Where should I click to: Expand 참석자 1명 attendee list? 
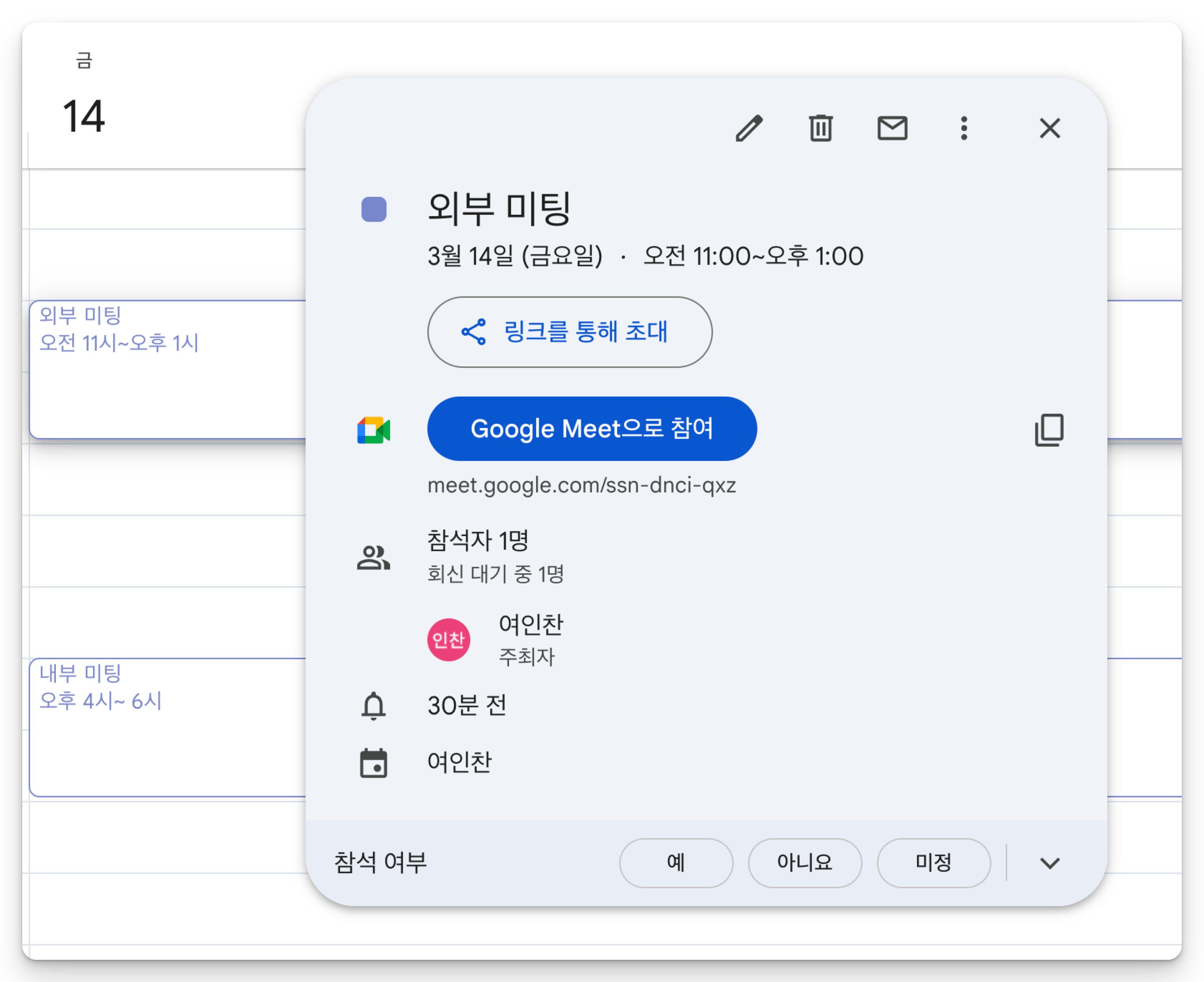(477, 541)
